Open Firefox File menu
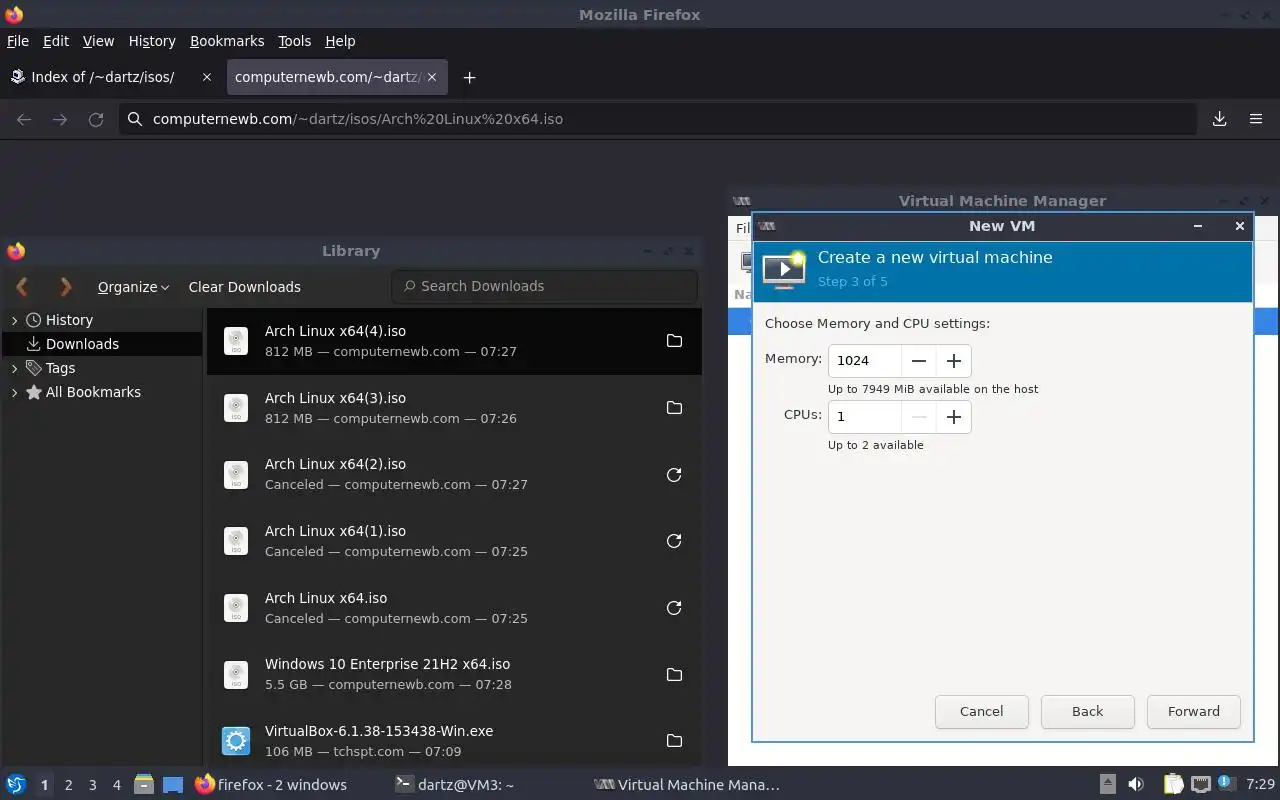The height and width of the screenshot is (800, 1280). tap(18, 41)
